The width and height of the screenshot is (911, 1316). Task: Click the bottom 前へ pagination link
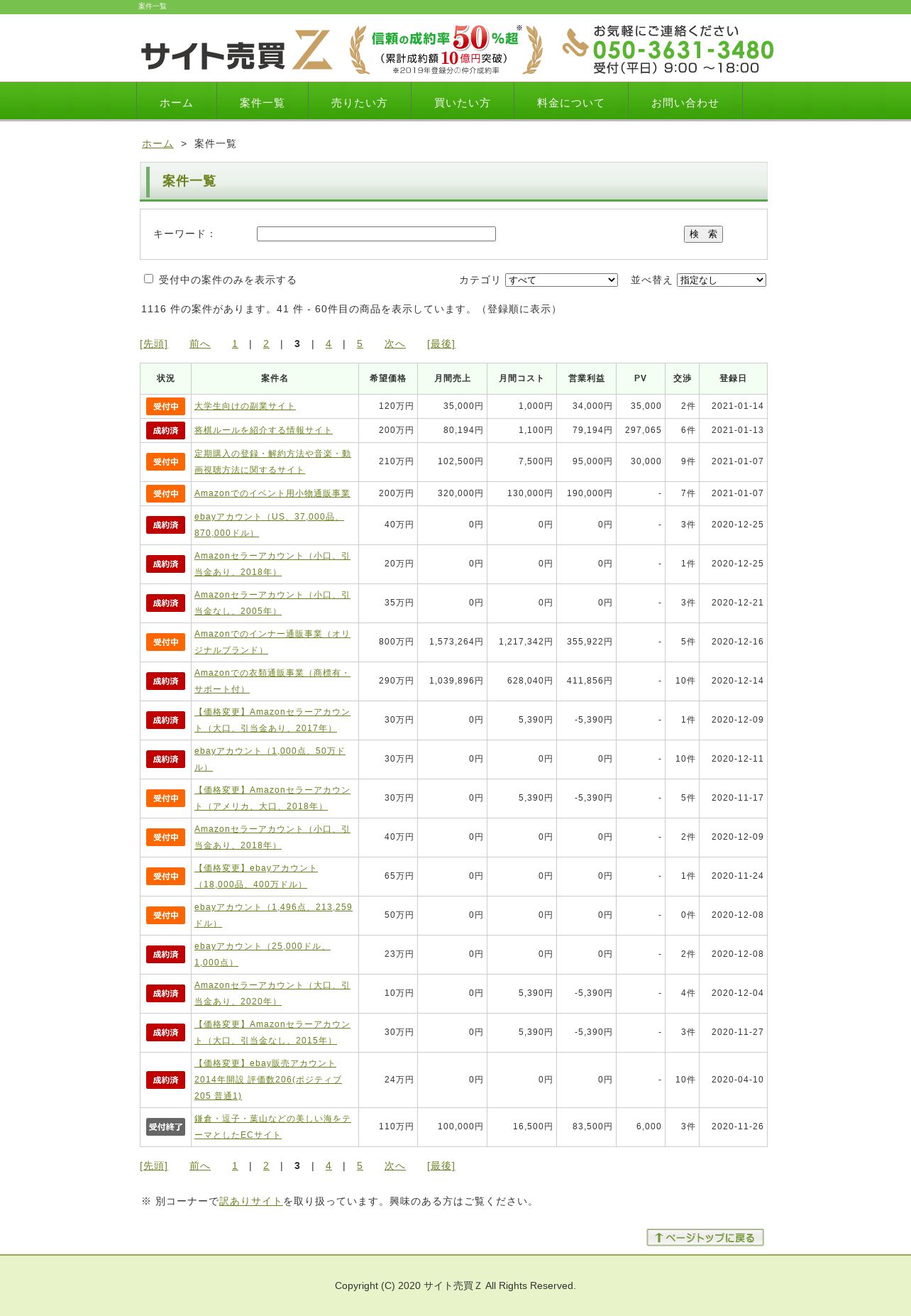(200, 1166)
